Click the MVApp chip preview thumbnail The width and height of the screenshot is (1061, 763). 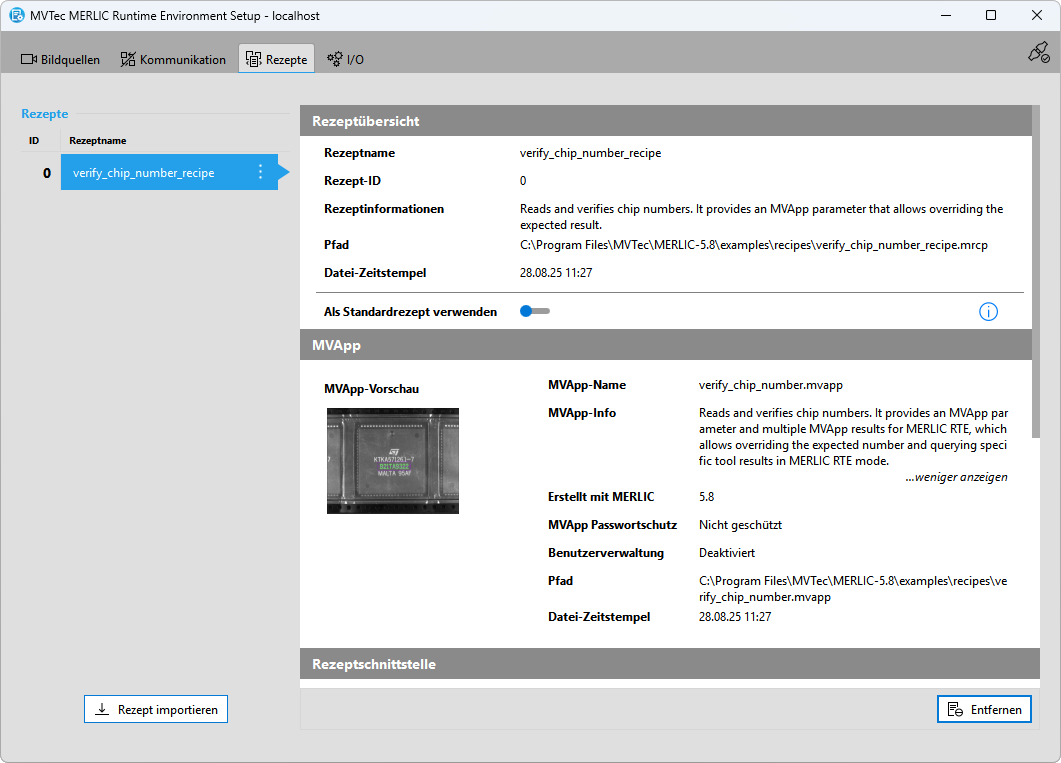[393, 460]
